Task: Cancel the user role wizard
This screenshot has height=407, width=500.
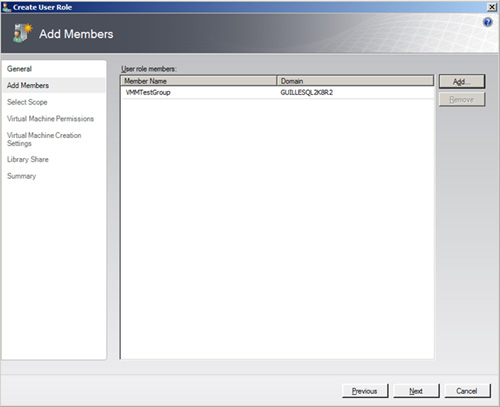Action: pyautogui.click(x=467, y=391)
